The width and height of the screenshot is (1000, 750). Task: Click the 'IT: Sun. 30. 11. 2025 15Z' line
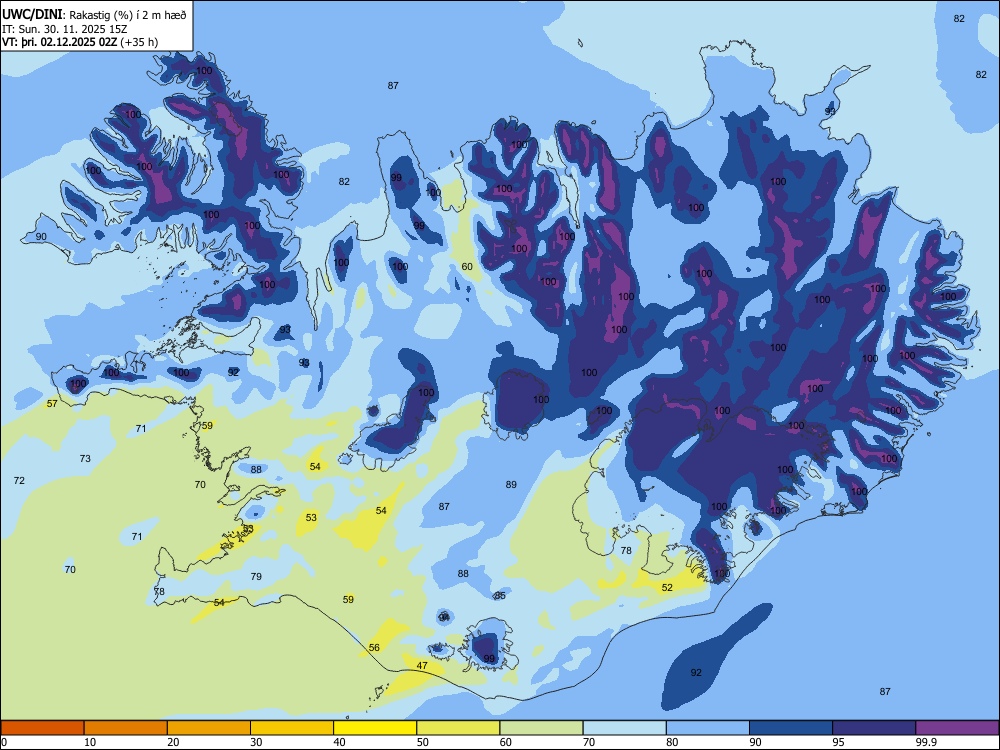tap(64, 29)
